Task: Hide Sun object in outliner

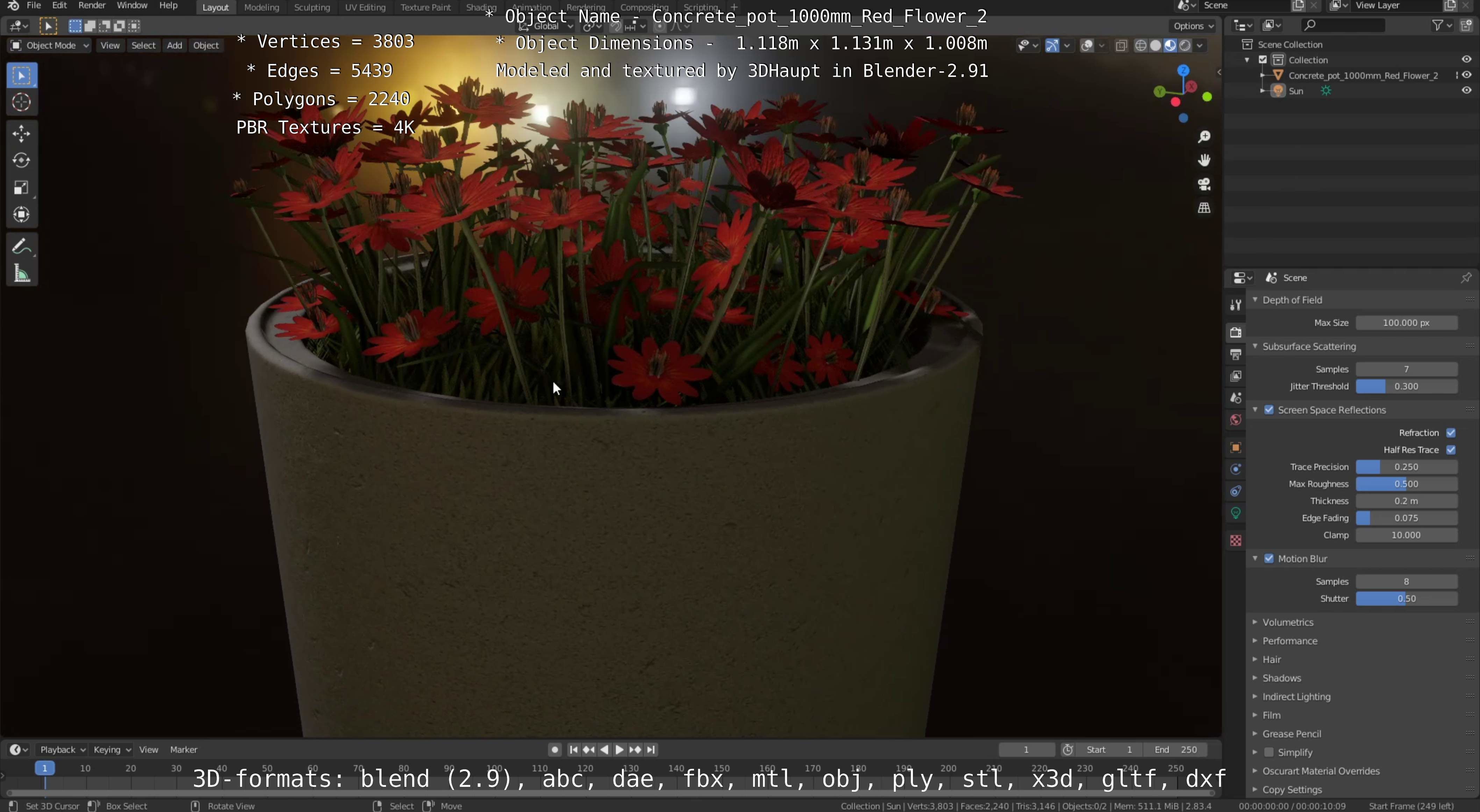Action: pos(1466,90)
